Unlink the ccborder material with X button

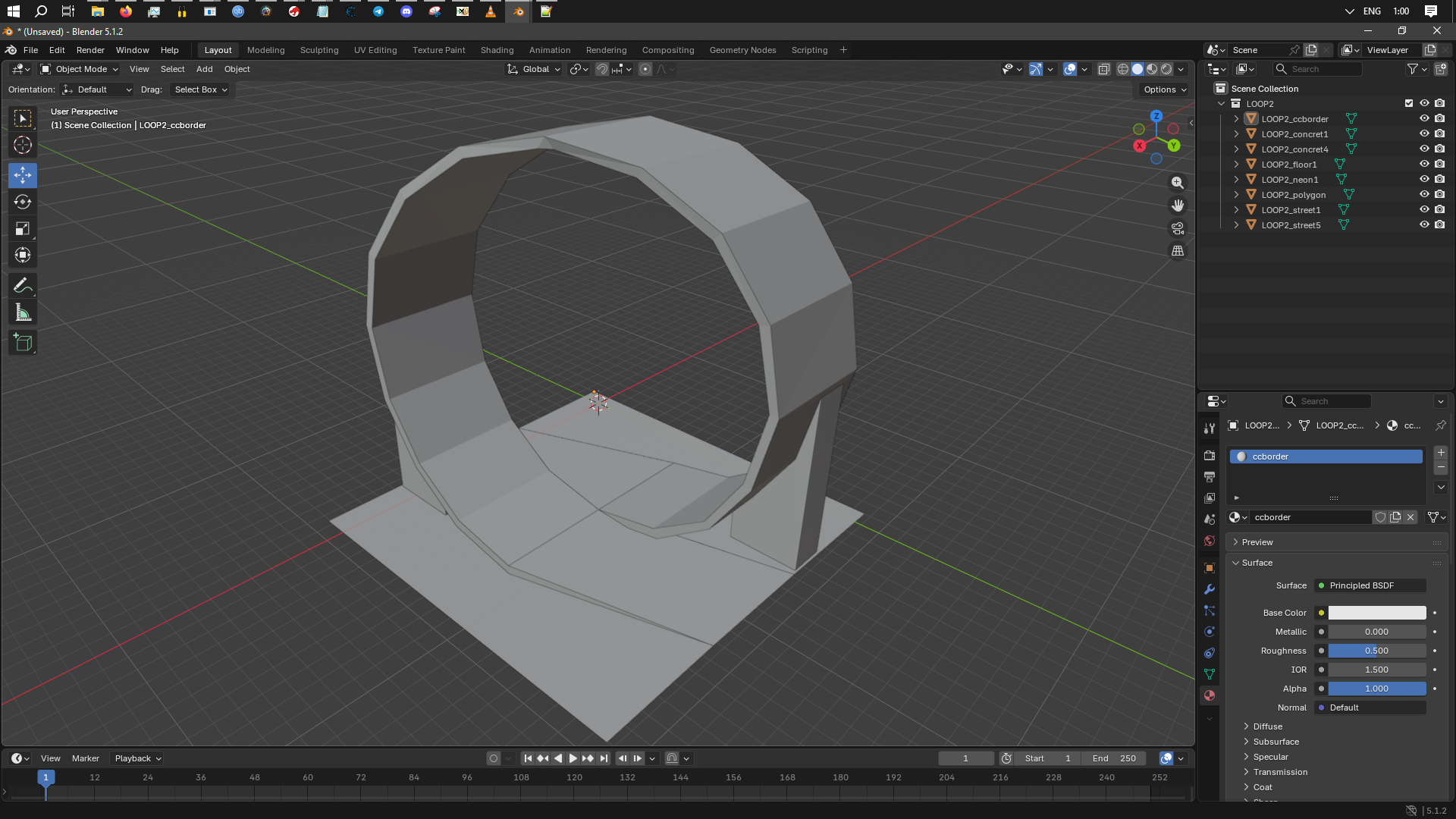pyautogui.click(x=1410, y=517)
